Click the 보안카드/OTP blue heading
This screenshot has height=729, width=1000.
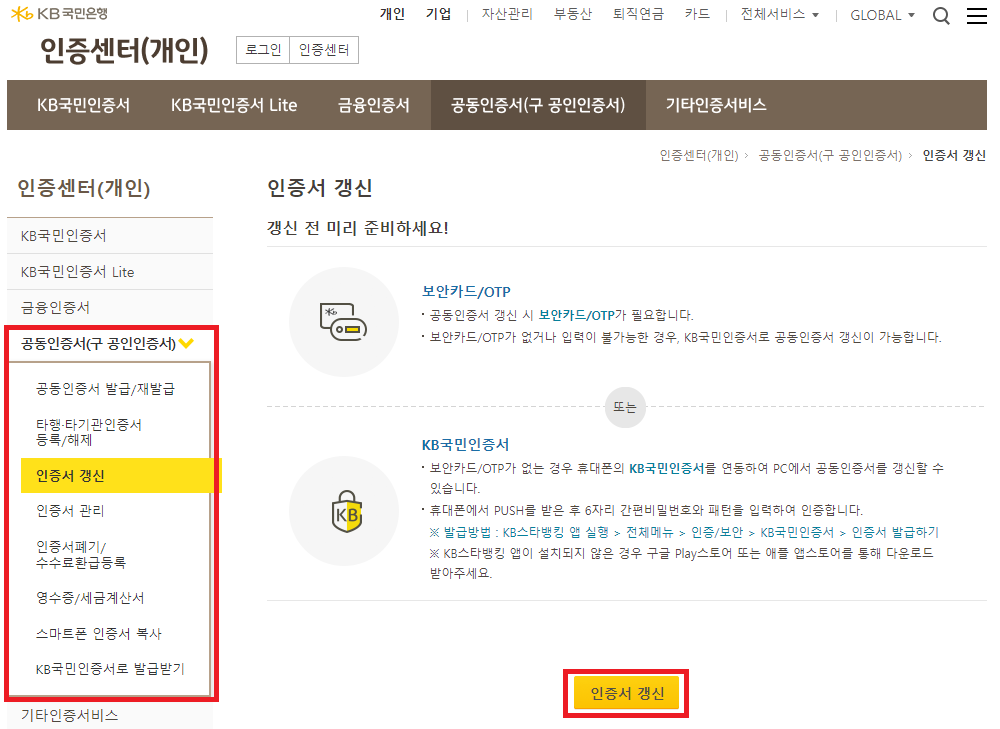(466, 292)
